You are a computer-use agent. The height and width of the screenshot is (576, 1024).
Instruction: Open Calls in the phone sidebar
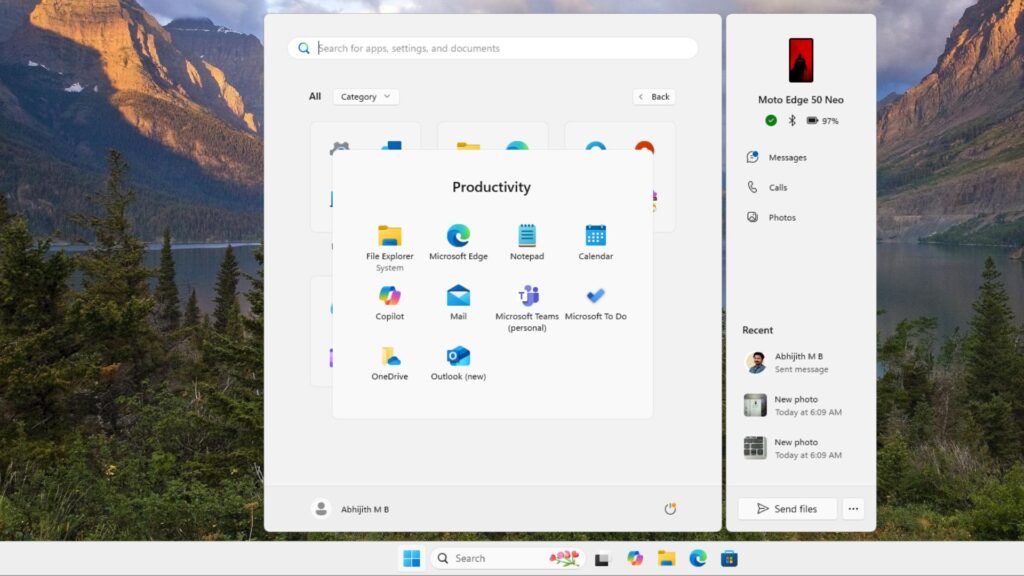(x=776, y=187)
